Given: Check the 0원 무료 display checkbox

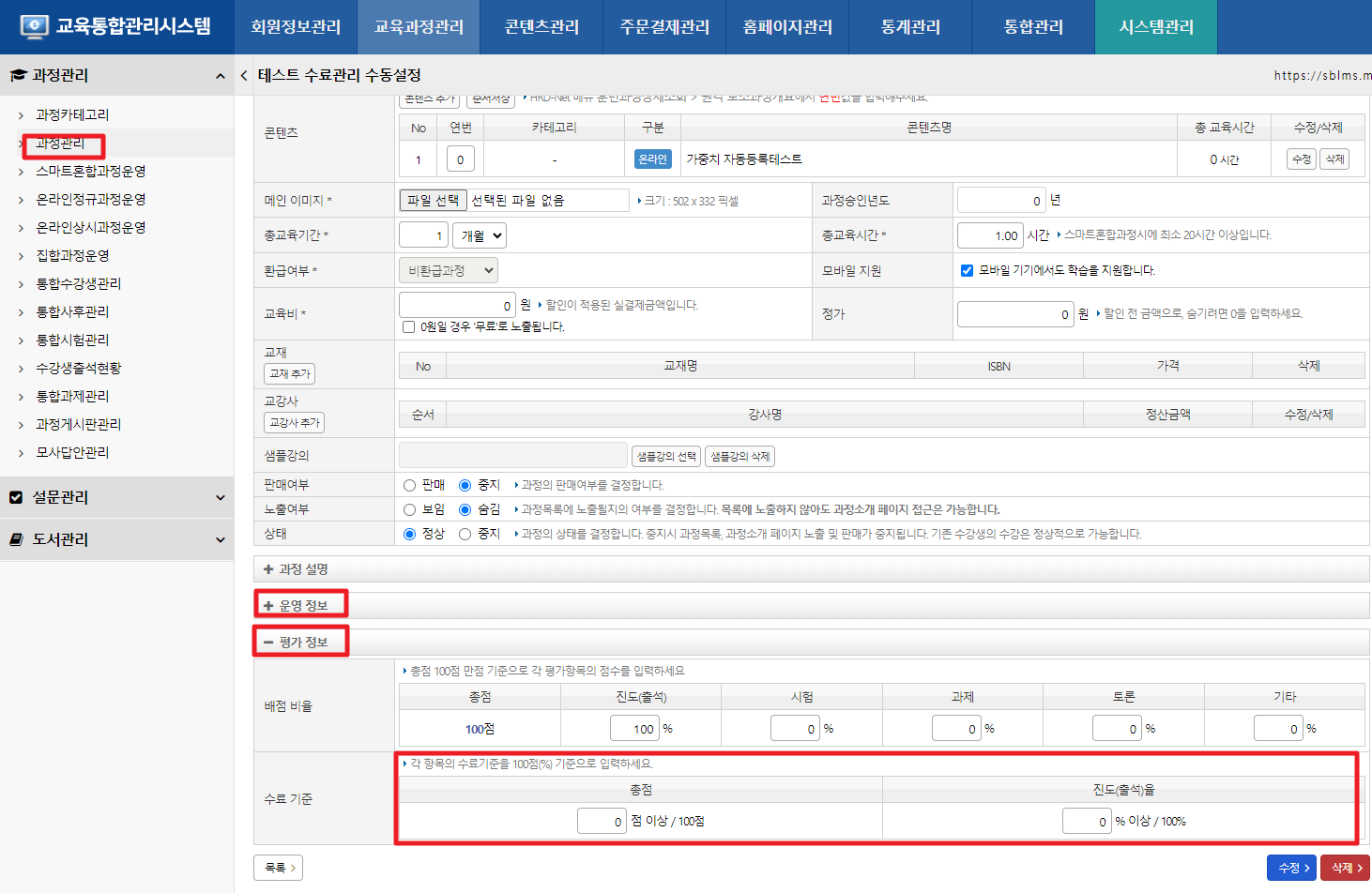Looking at the screenshot, I should [408, 326].
